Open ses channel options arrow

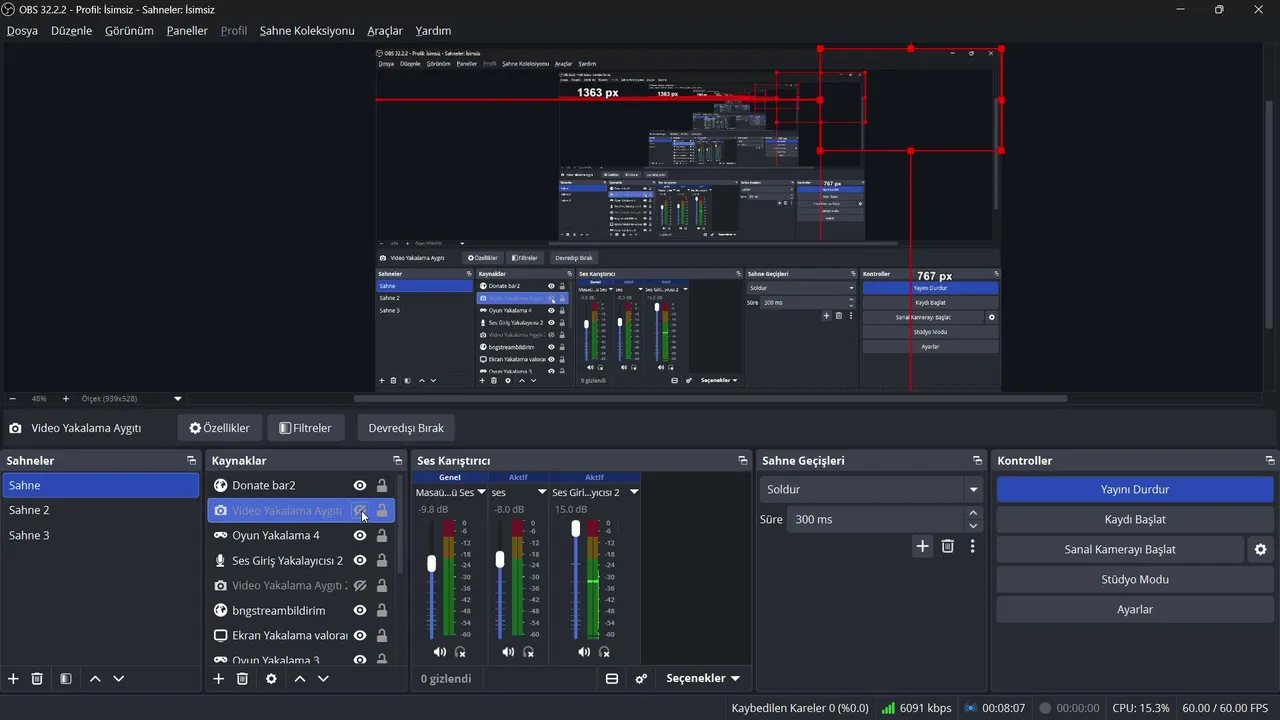[543, 493]
